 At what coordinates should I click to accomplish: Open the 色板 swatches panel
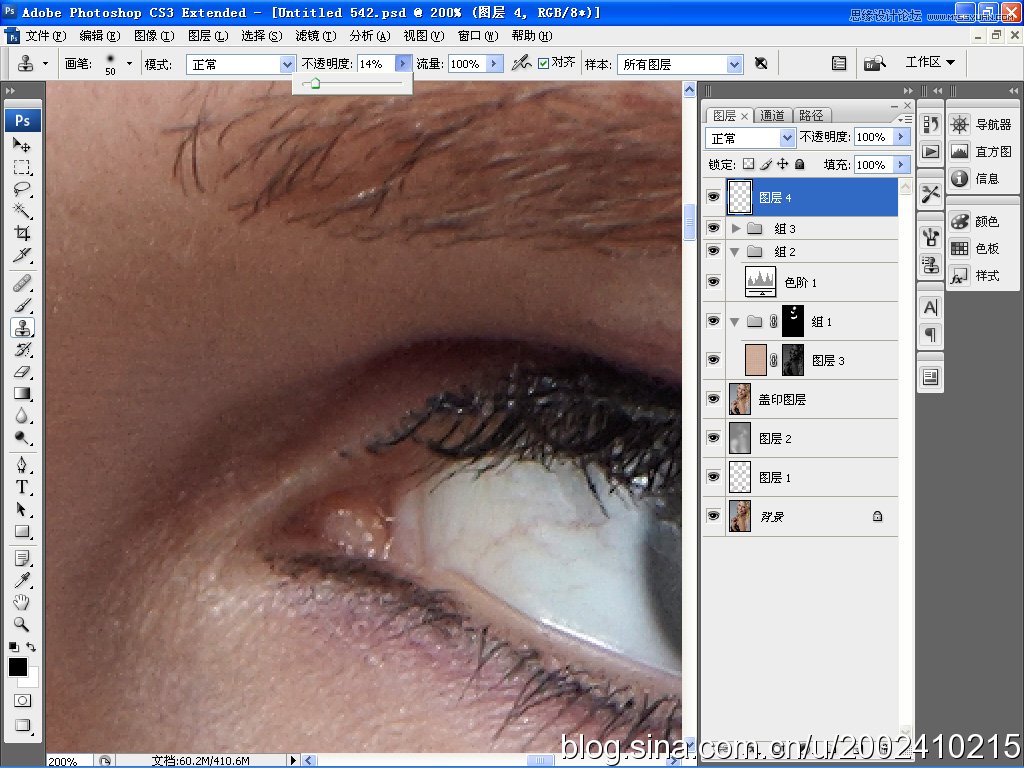975,248
